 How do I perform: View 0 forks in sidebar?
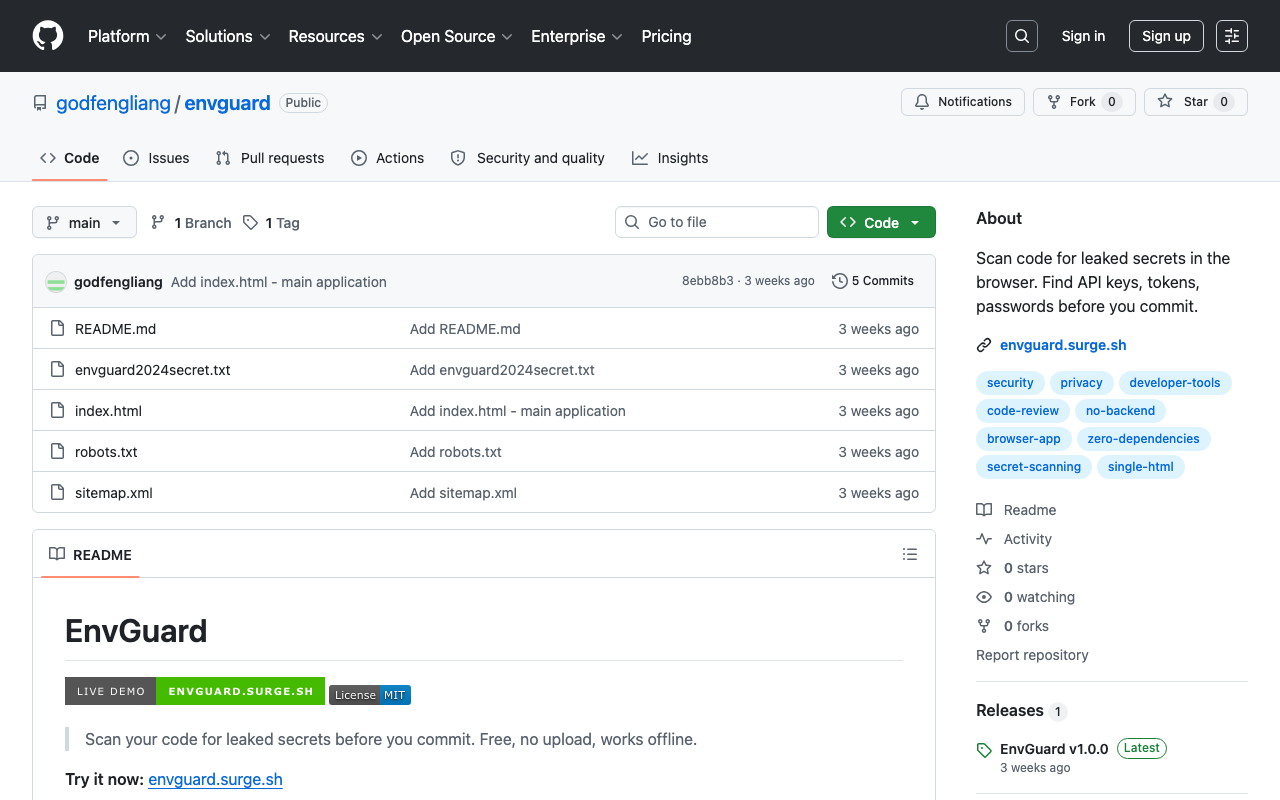(1012, 626)
